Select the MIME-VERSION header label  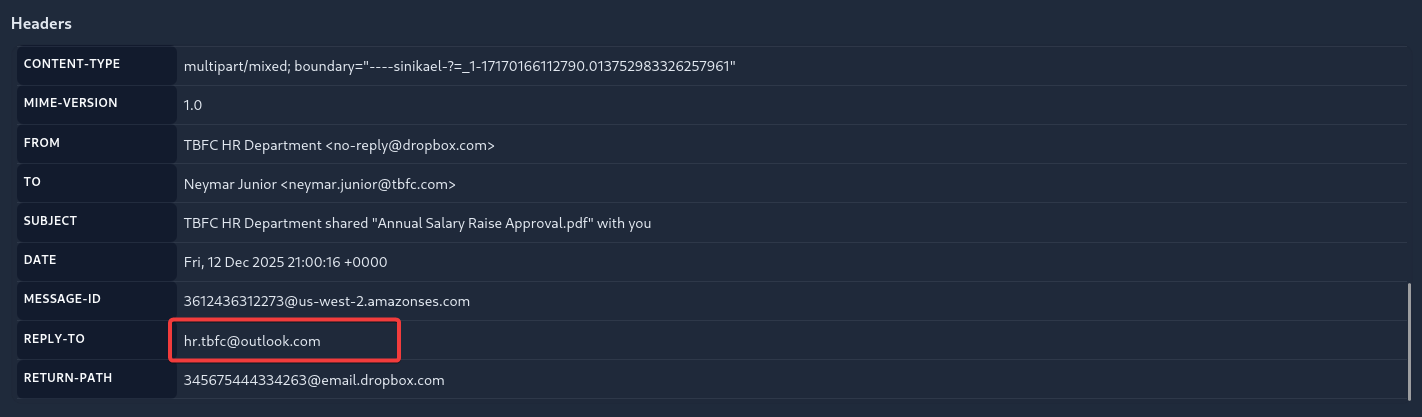click(70, 103)
